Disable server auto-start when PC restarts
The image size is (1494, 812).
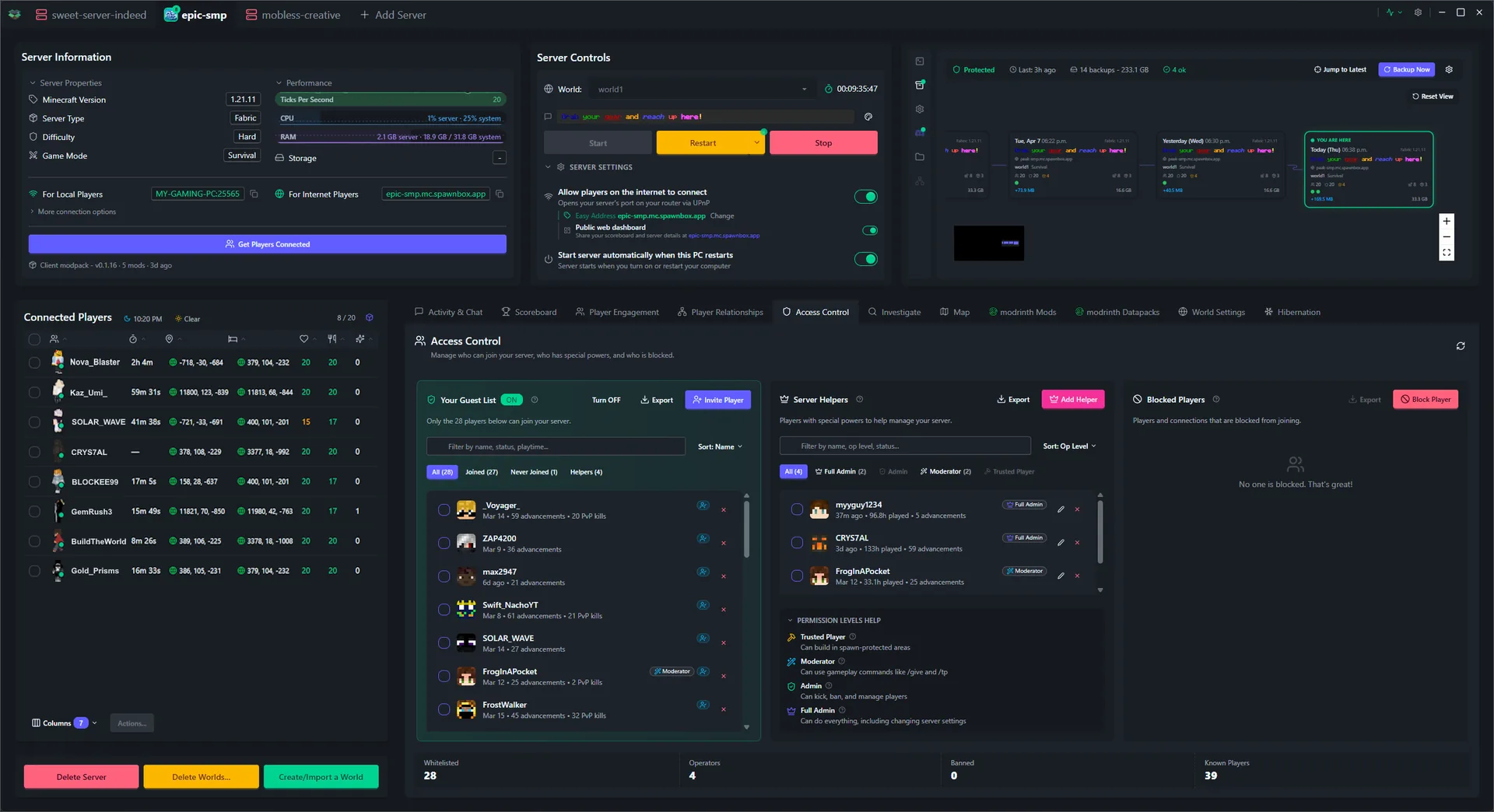coord(865,259)
